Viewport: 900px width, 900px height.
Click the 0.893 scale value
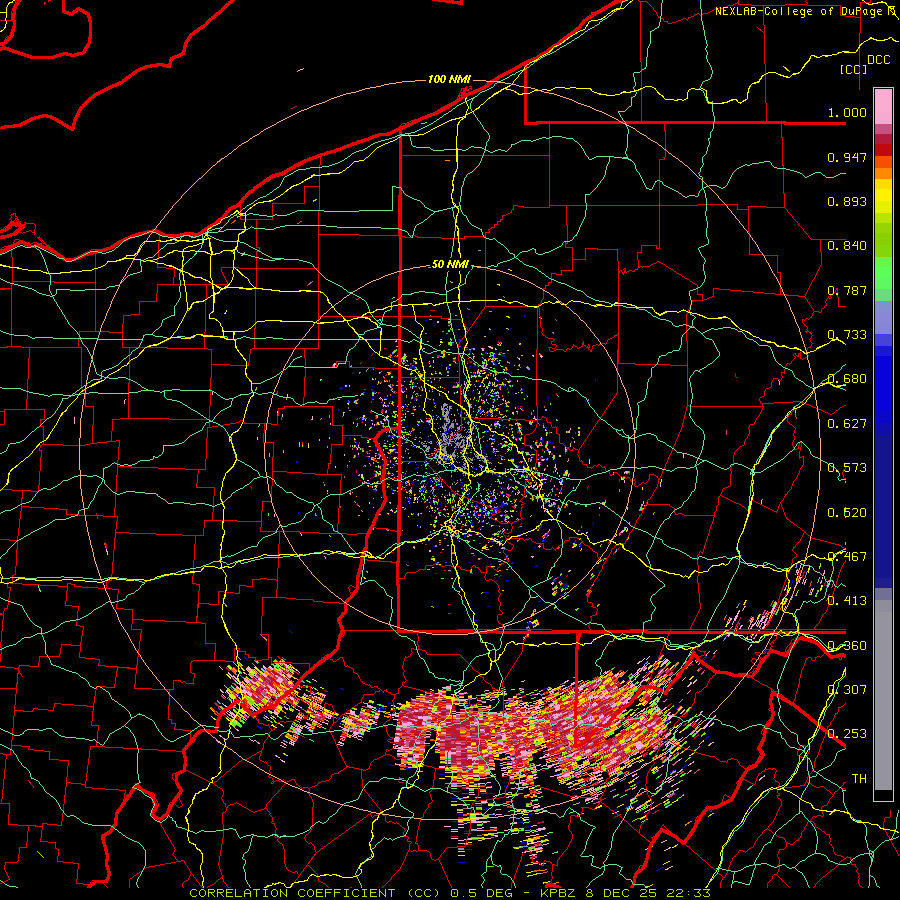[x=847, y=201]
